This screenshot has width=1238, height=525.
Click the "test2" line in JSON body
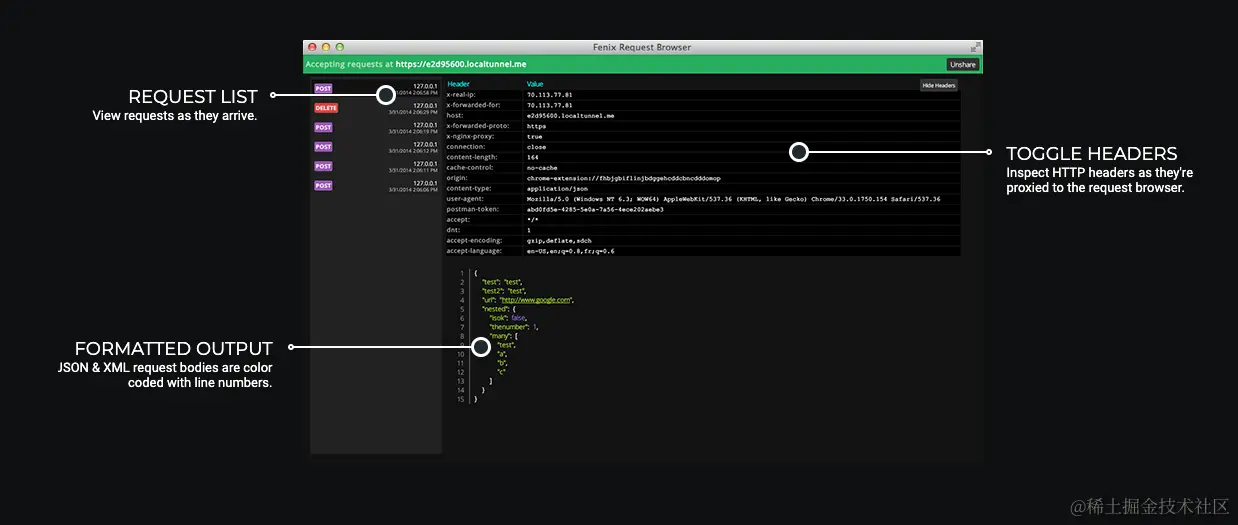(504, 291)
